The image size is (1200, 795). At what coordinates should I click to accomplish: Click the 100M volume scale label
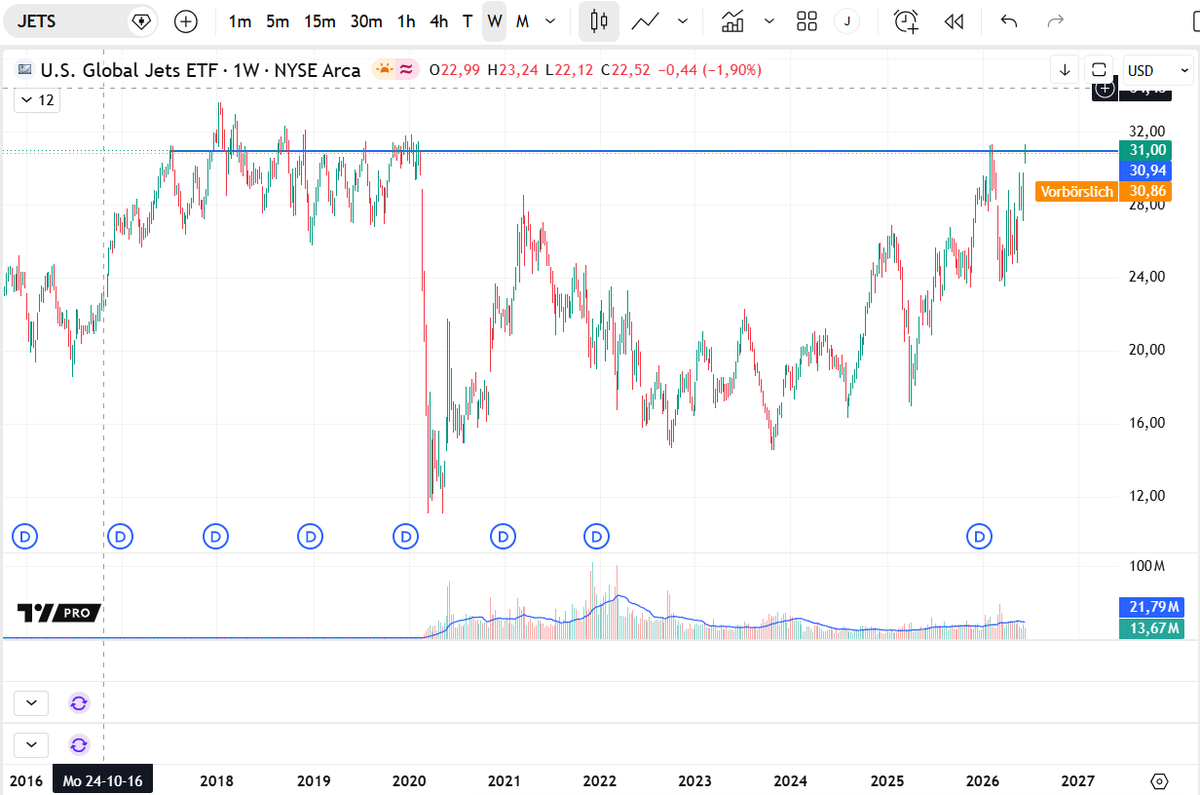click(x=1148, y=566)
